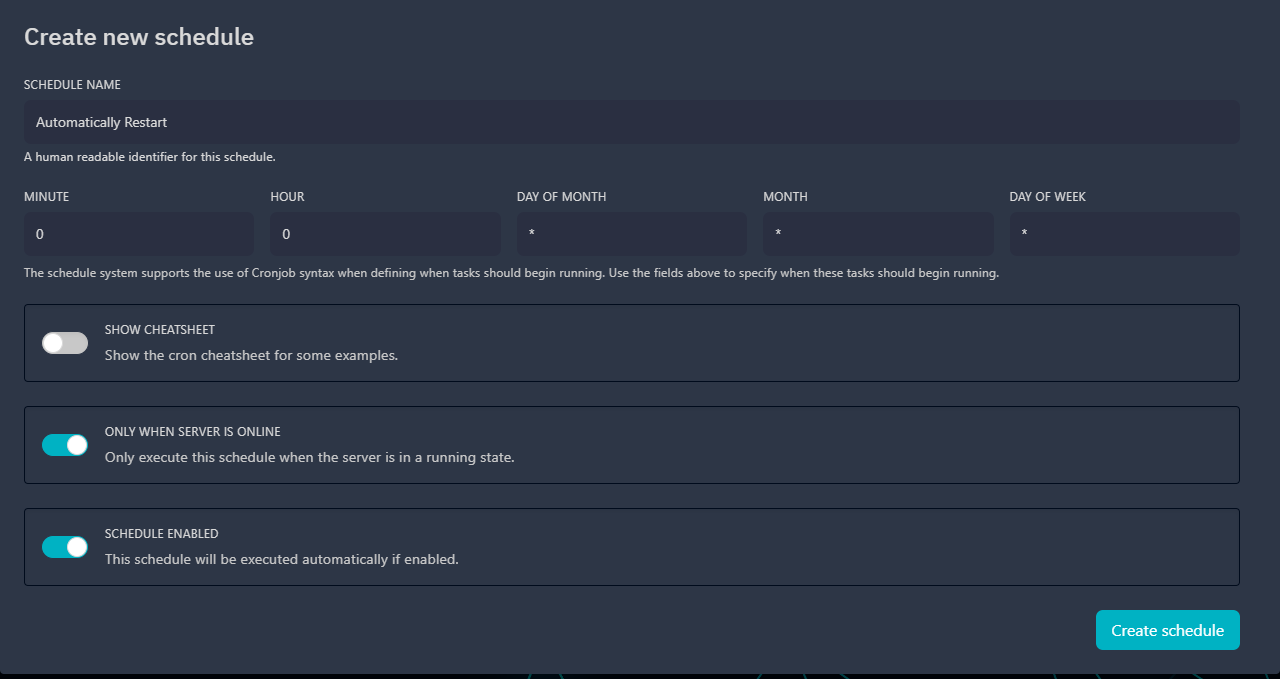Click the ONLY WHEN SERVER IS ONLINE label
Viewport: 1280px width, 679px height.
[192, 432]
